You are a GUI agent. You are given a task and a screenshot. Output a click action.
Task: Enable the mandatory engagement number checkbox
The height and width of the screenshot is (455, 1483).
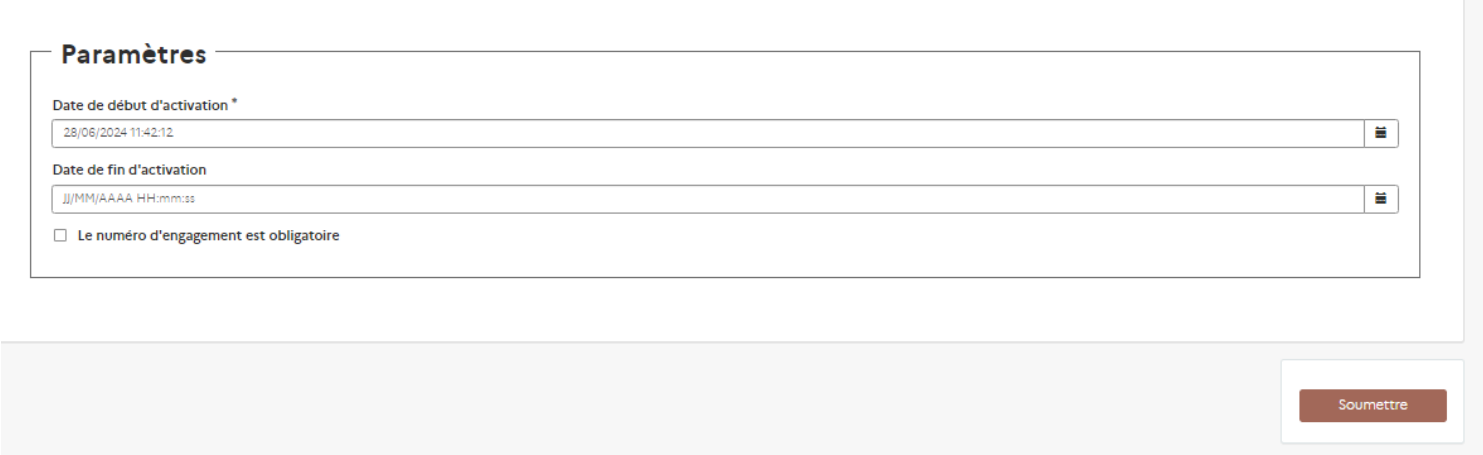61,236
